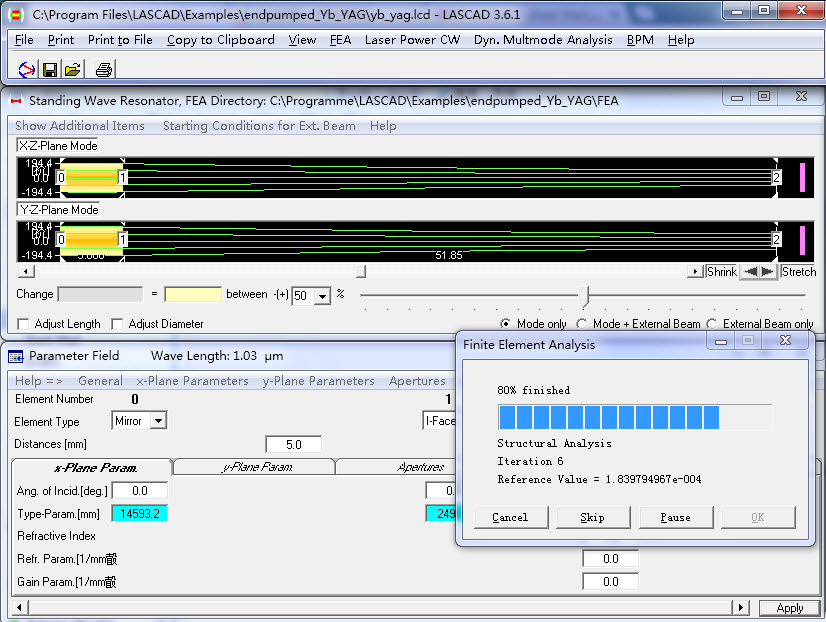Select element 1 marker in X-Z-Plane
The image size is (826, 622).
[122, 177]
